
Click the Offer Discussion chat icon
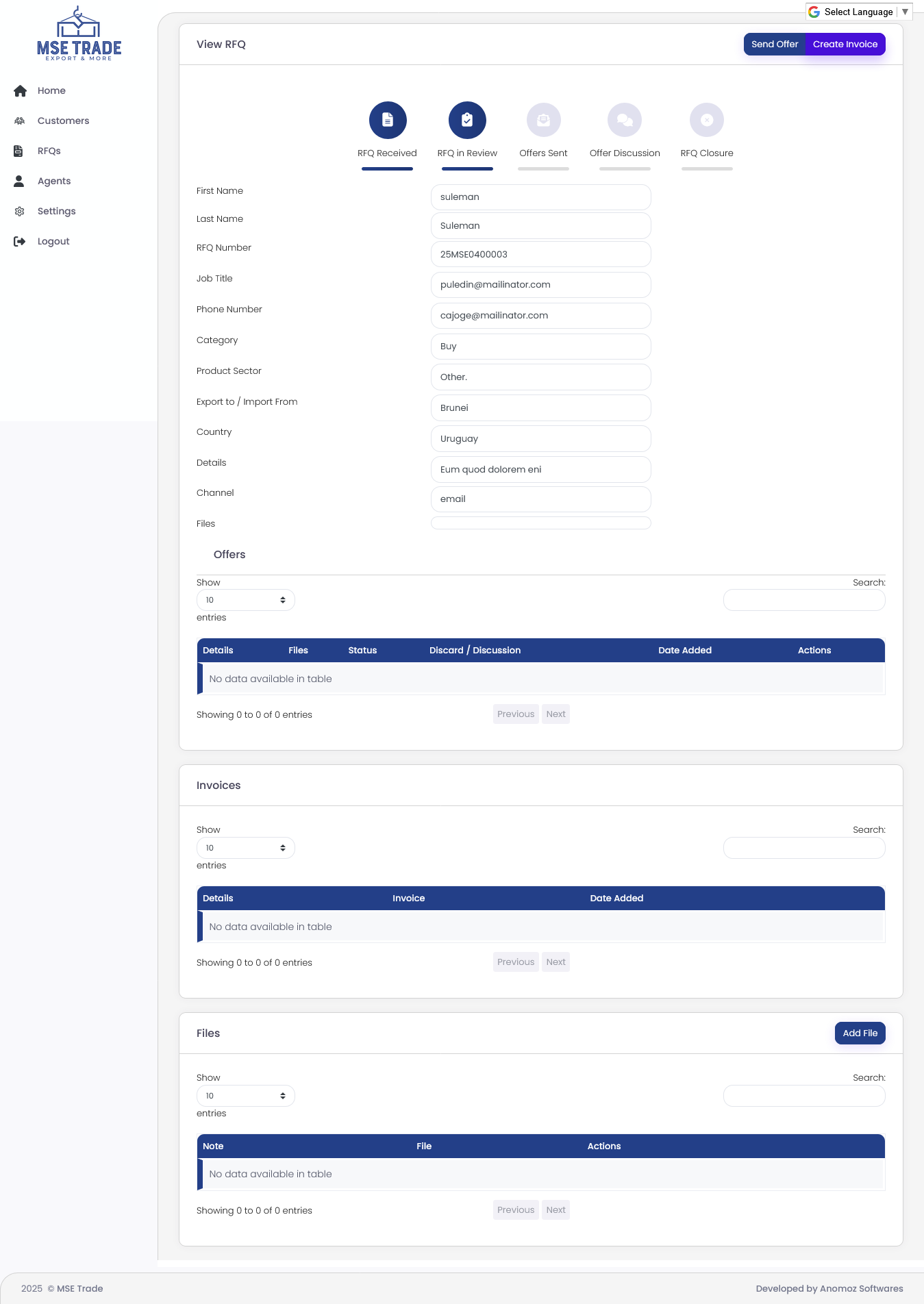coord(625,121)
